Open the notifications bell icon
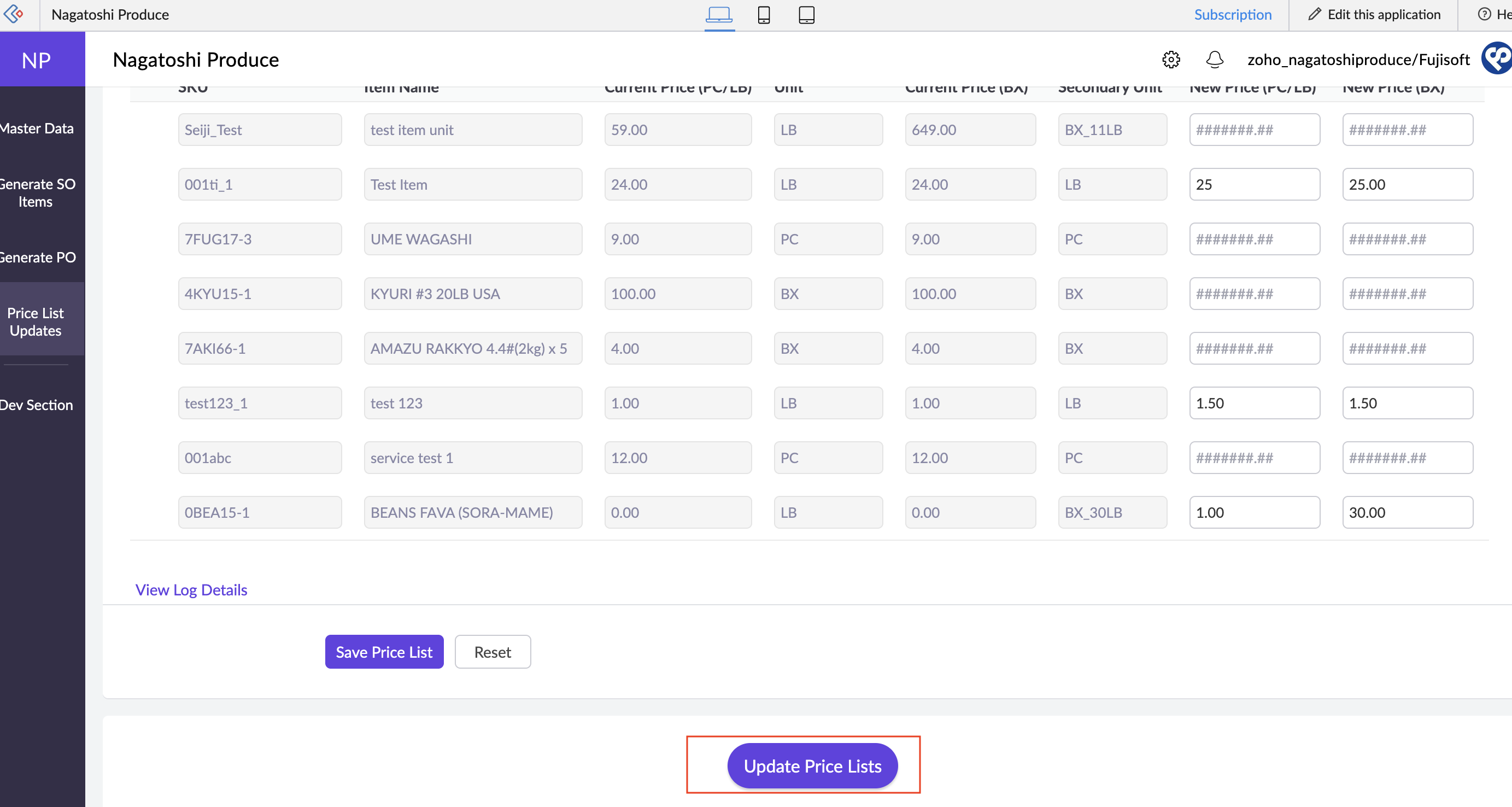Screen dimensions: 1512x807 tap(1215, 59)
